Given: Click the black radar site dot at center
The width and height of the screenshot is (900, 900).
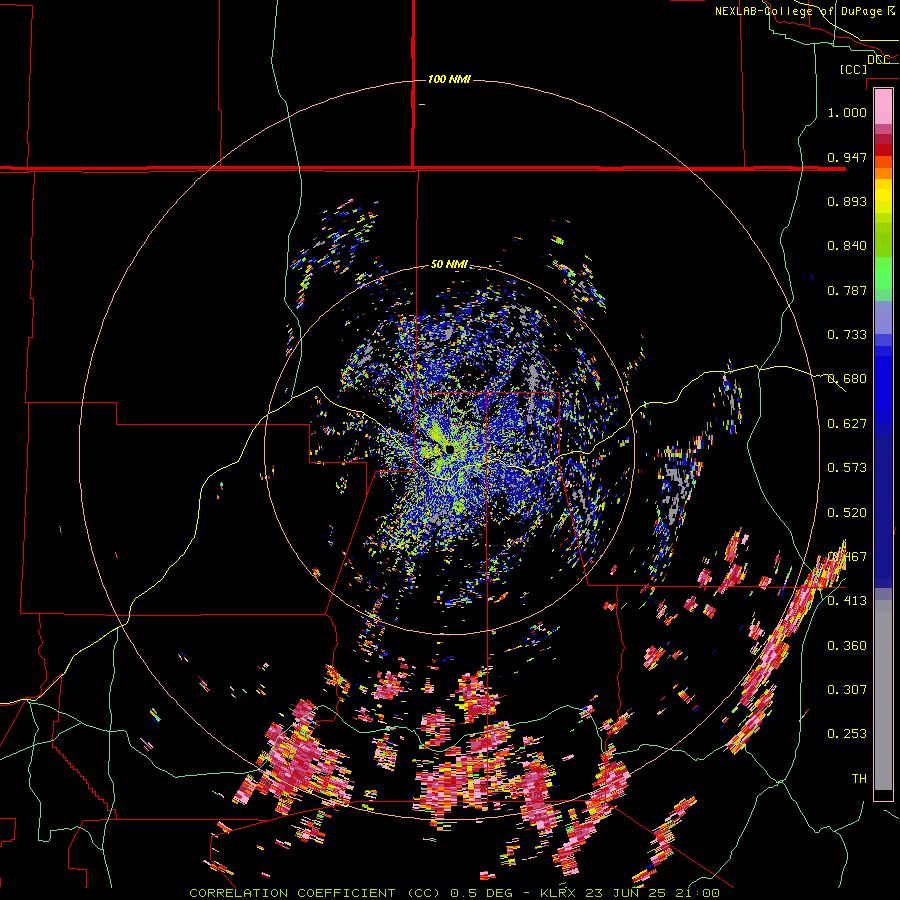Looking at the screenshot, I should point(449,449).
